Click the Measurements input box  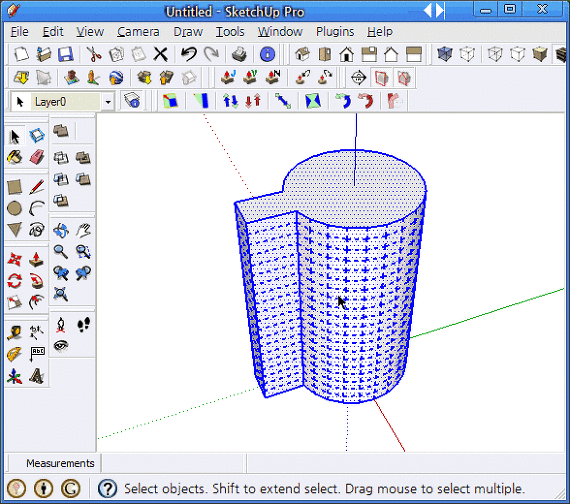(x=172, y=463)
